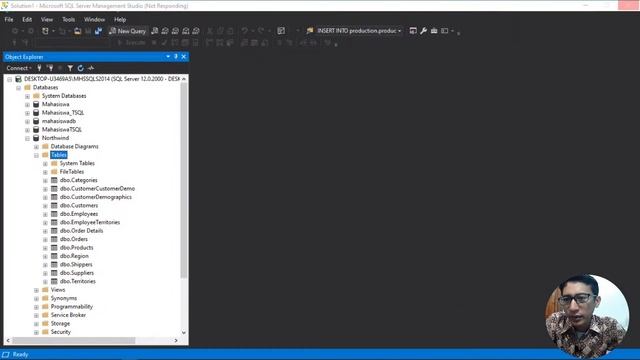Click the save all icon in toolbar
This screenshot has width=640, height=360.
pos(98,31)
